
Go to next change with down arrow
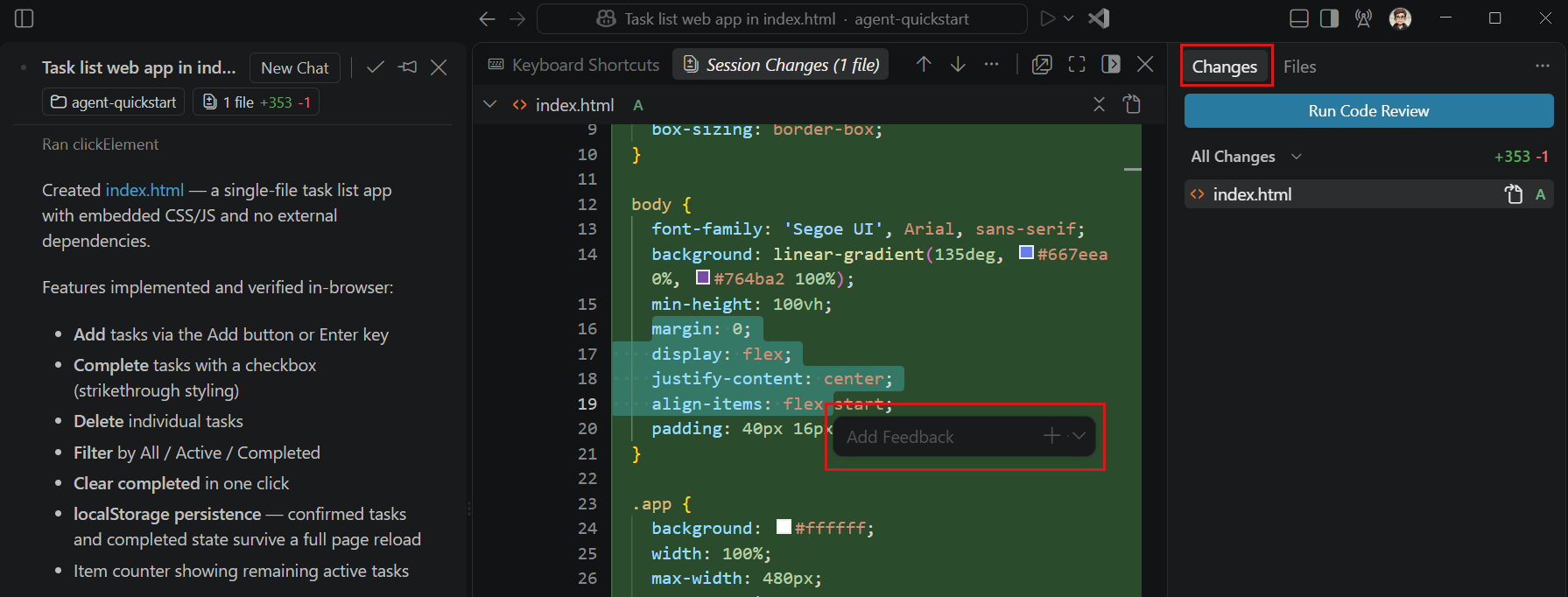pos(958,64)
